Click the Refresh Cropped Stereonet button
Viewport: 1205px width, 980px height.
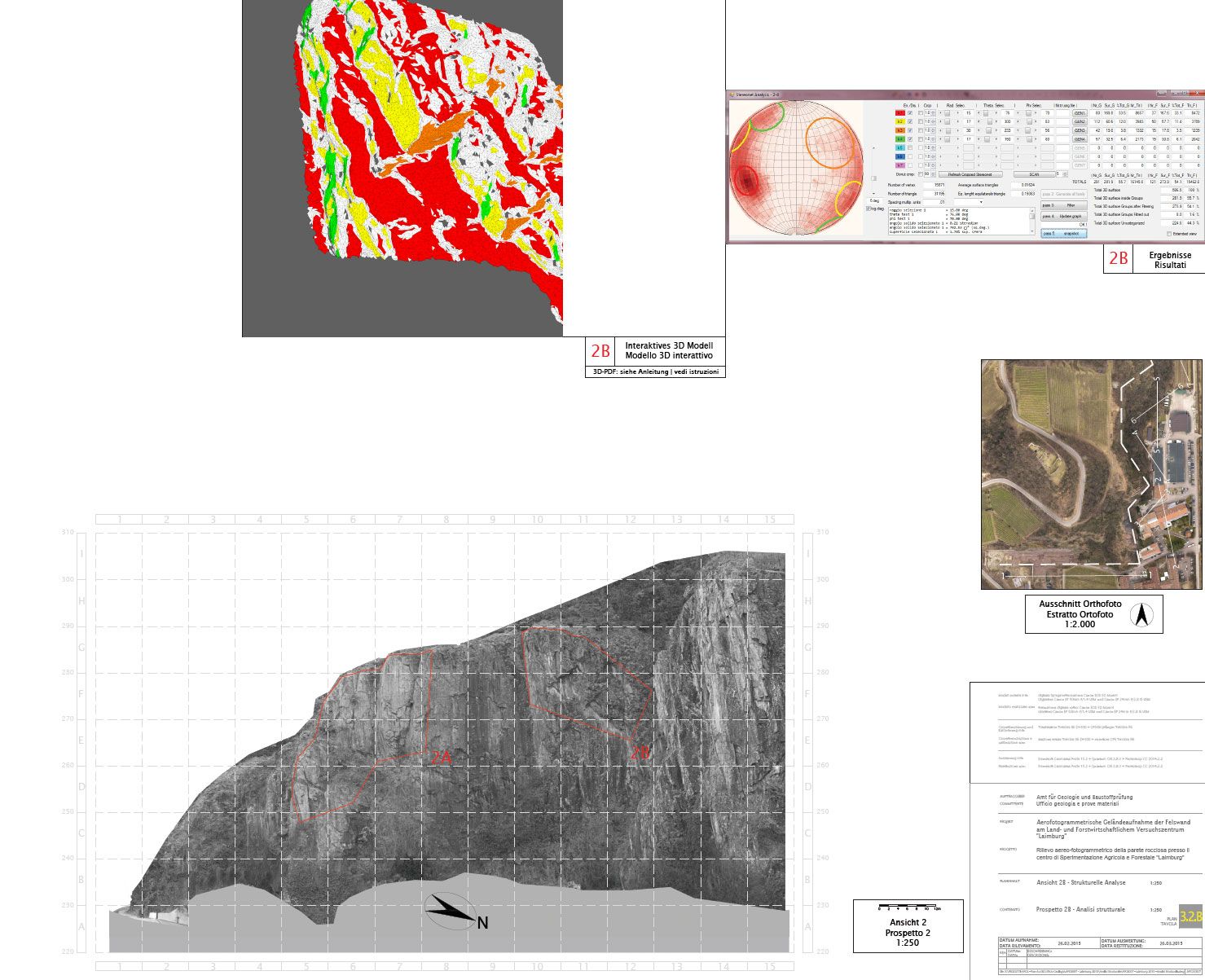click(x=970, y=174)
